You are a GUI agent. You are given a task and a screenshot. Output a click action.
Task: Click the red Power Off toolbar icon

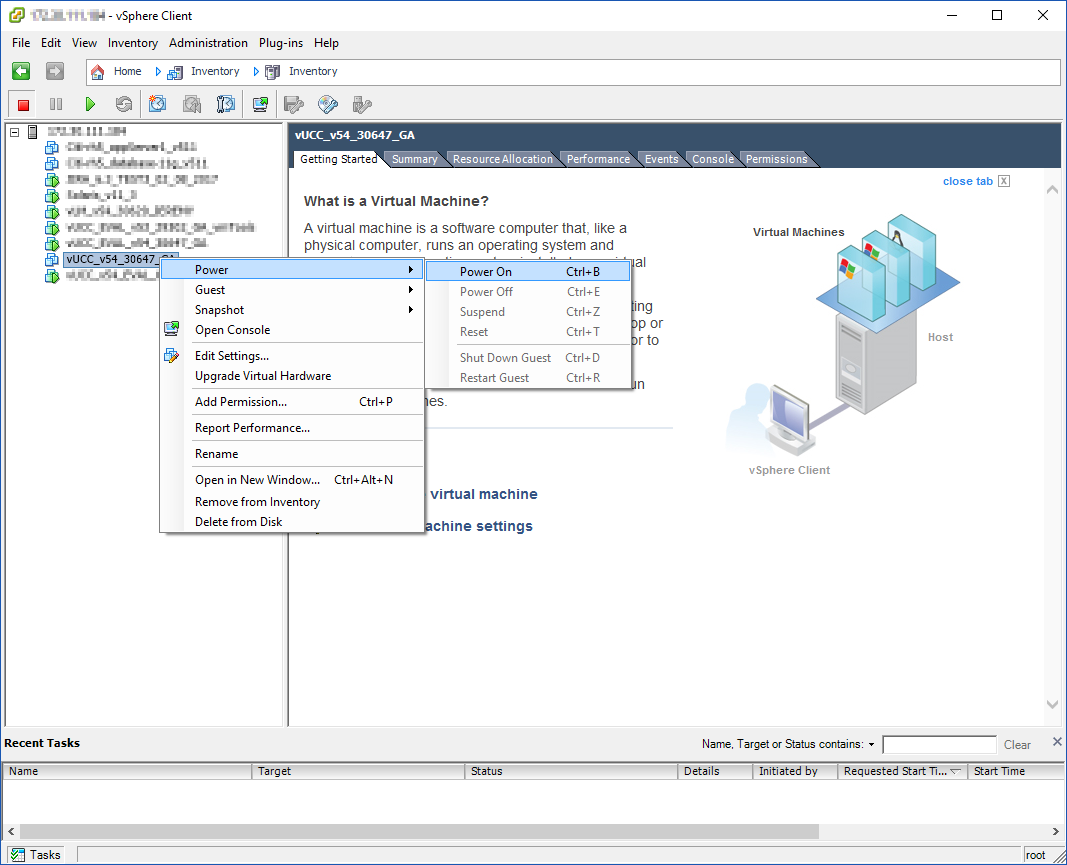point(24,104)
